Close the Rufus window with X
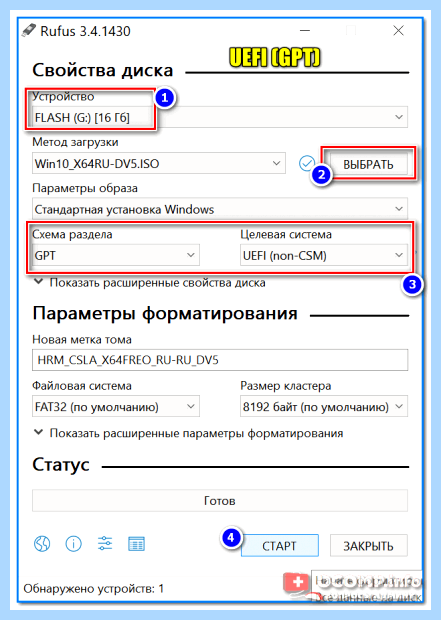This screenshot has width=441, height=620. pyautogui.click(x=398, y=30)
